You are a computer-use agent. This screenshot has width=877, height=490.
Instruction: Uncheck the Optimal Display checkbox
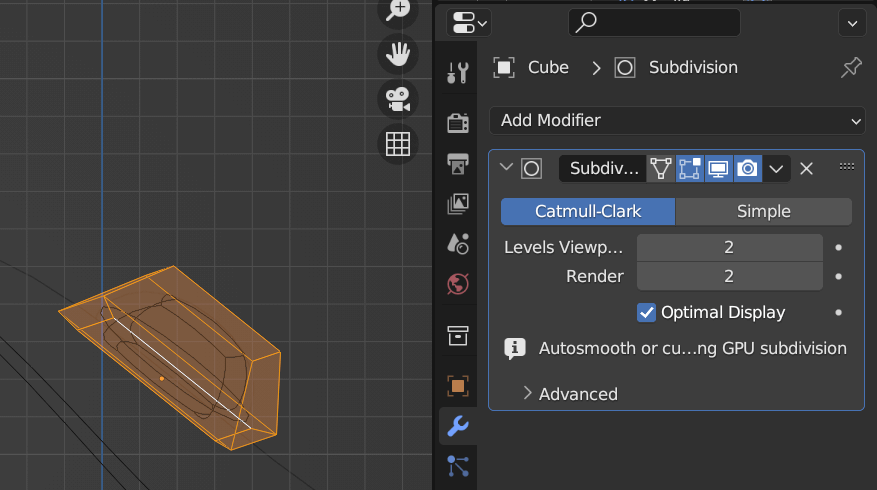(646, 312)
